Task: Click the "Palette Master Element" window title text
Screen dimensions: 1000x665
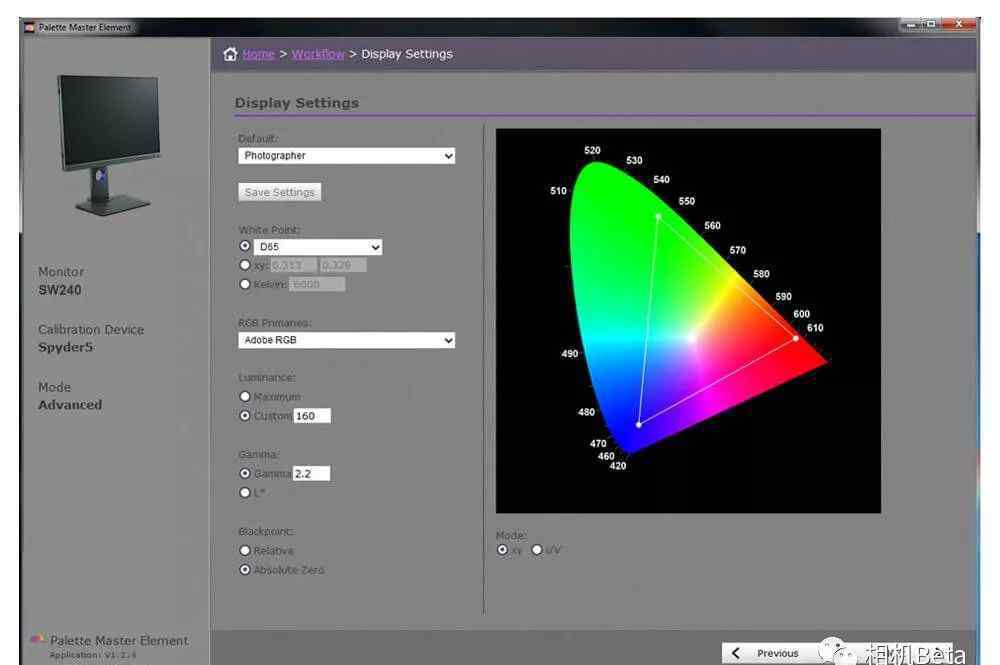Action: pos(84,27)
